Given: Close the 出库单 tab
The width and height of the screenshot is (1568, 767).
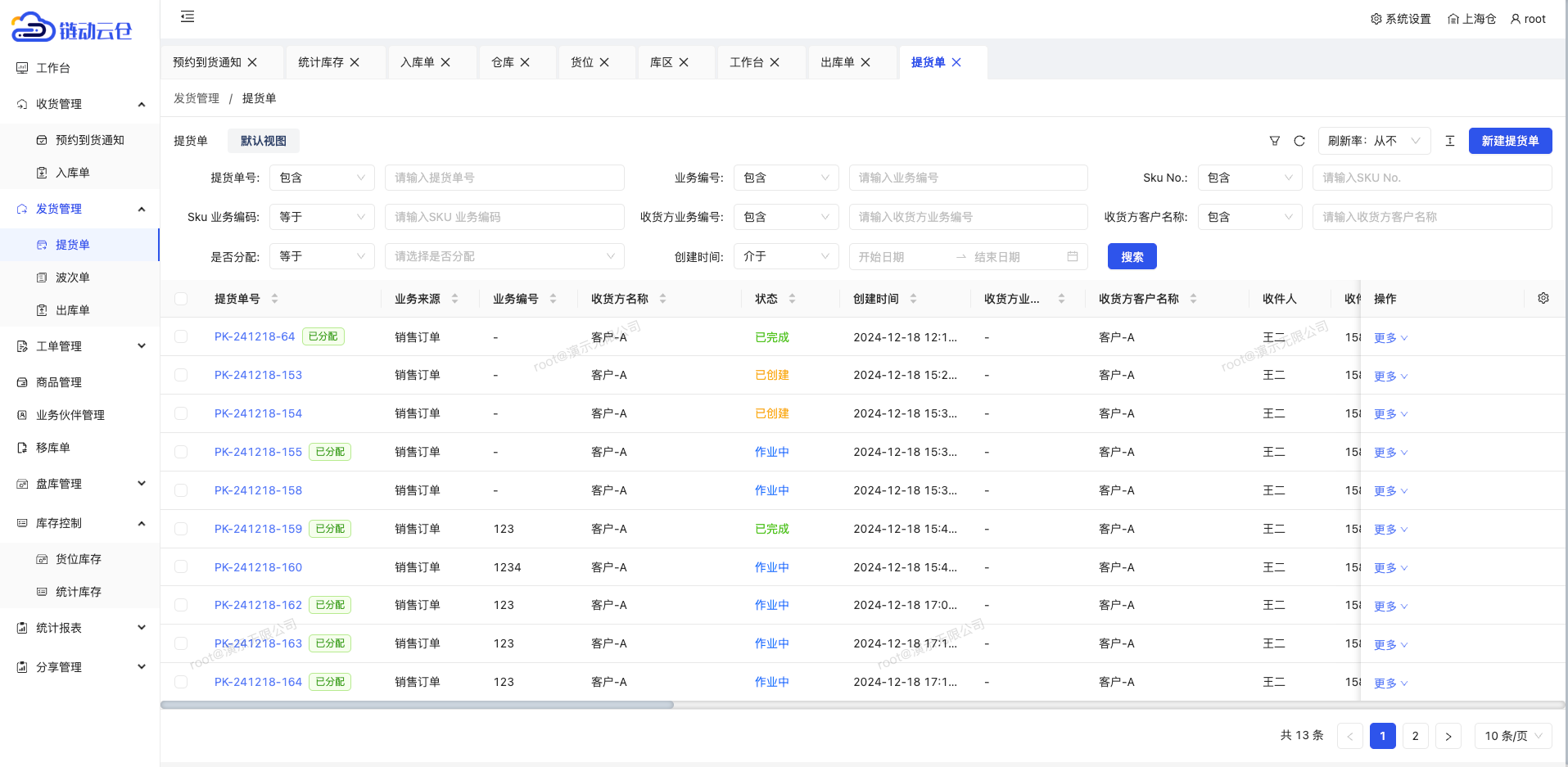Looking at the screenshot, I should coord(865,62).
